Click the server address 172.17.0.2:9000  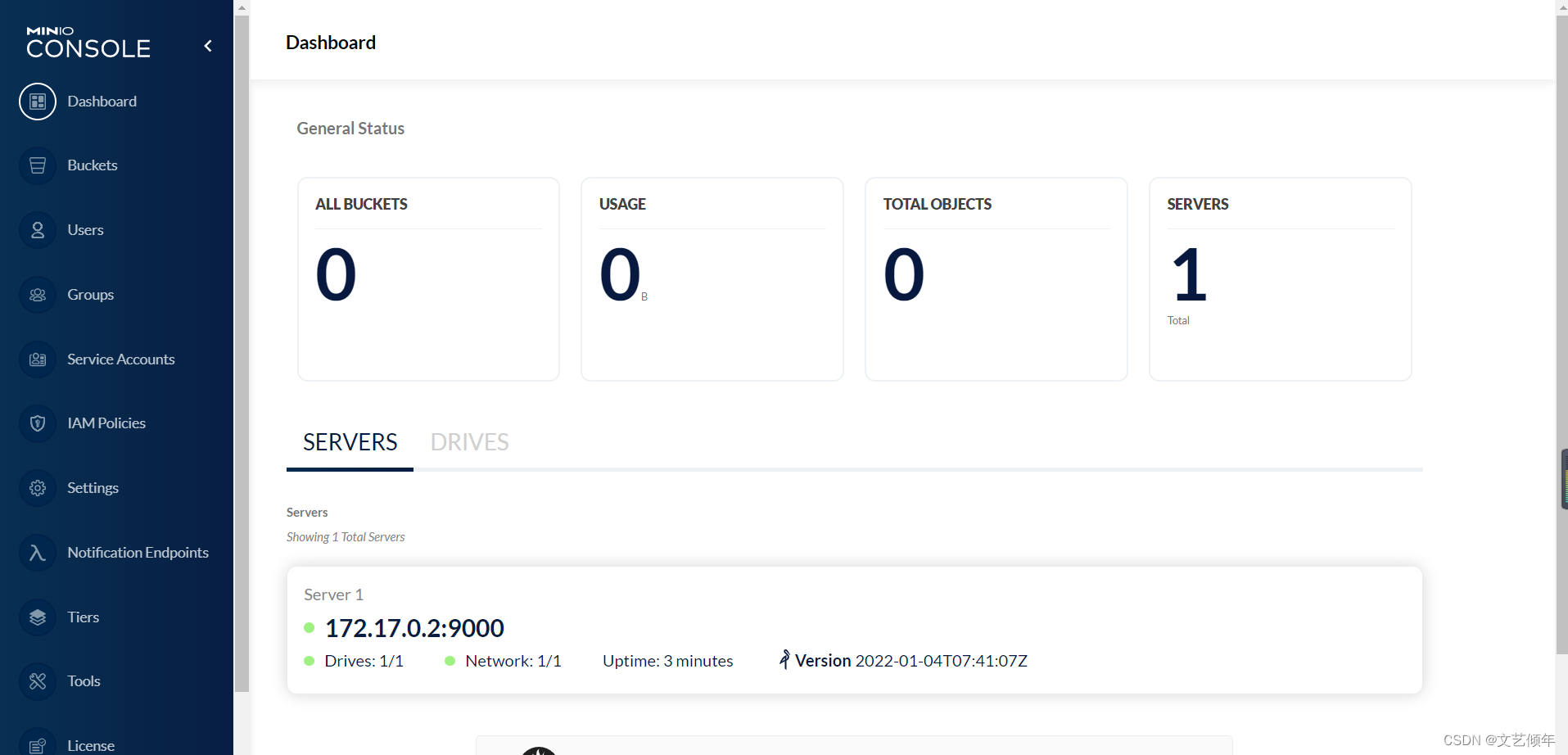pos(414,628)
